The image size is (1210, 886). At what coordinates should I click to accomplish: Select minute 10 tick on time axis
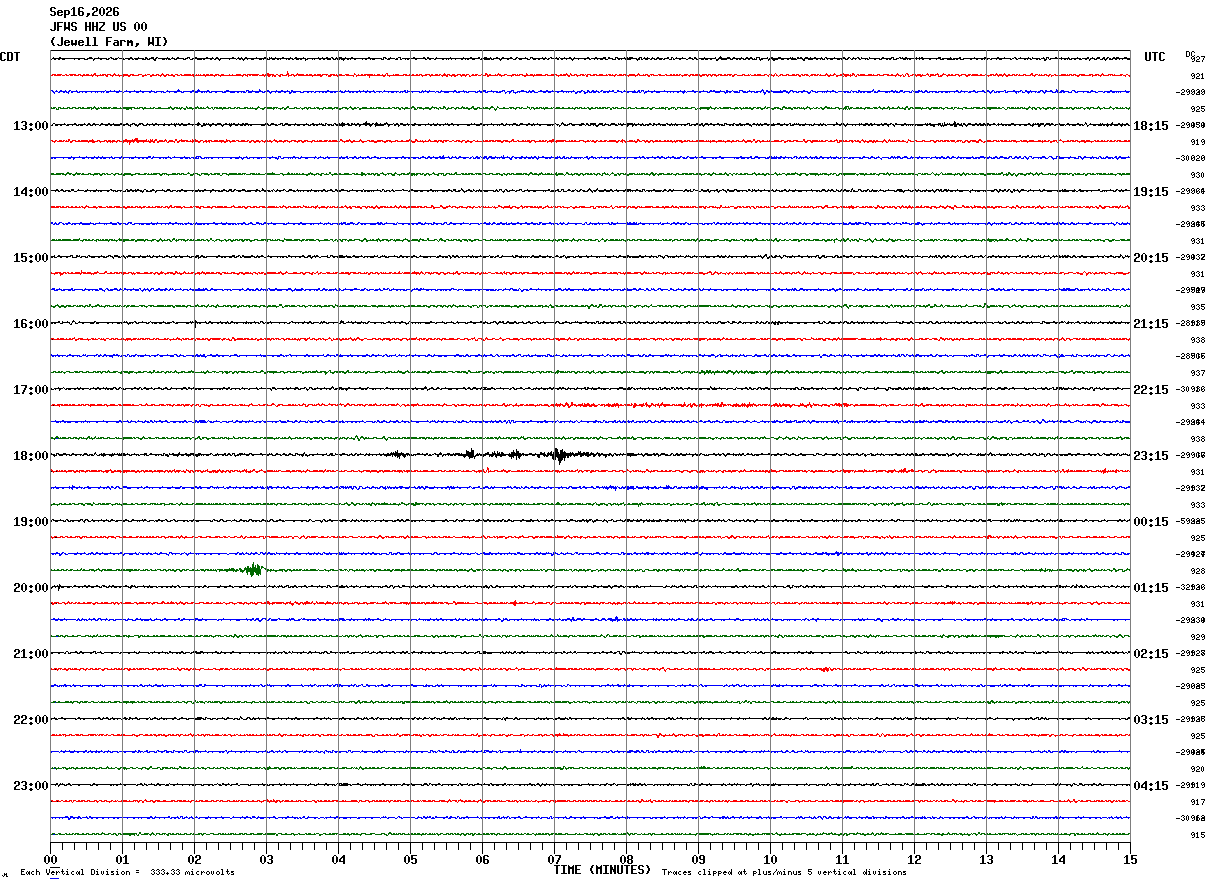tap(770, 859)
